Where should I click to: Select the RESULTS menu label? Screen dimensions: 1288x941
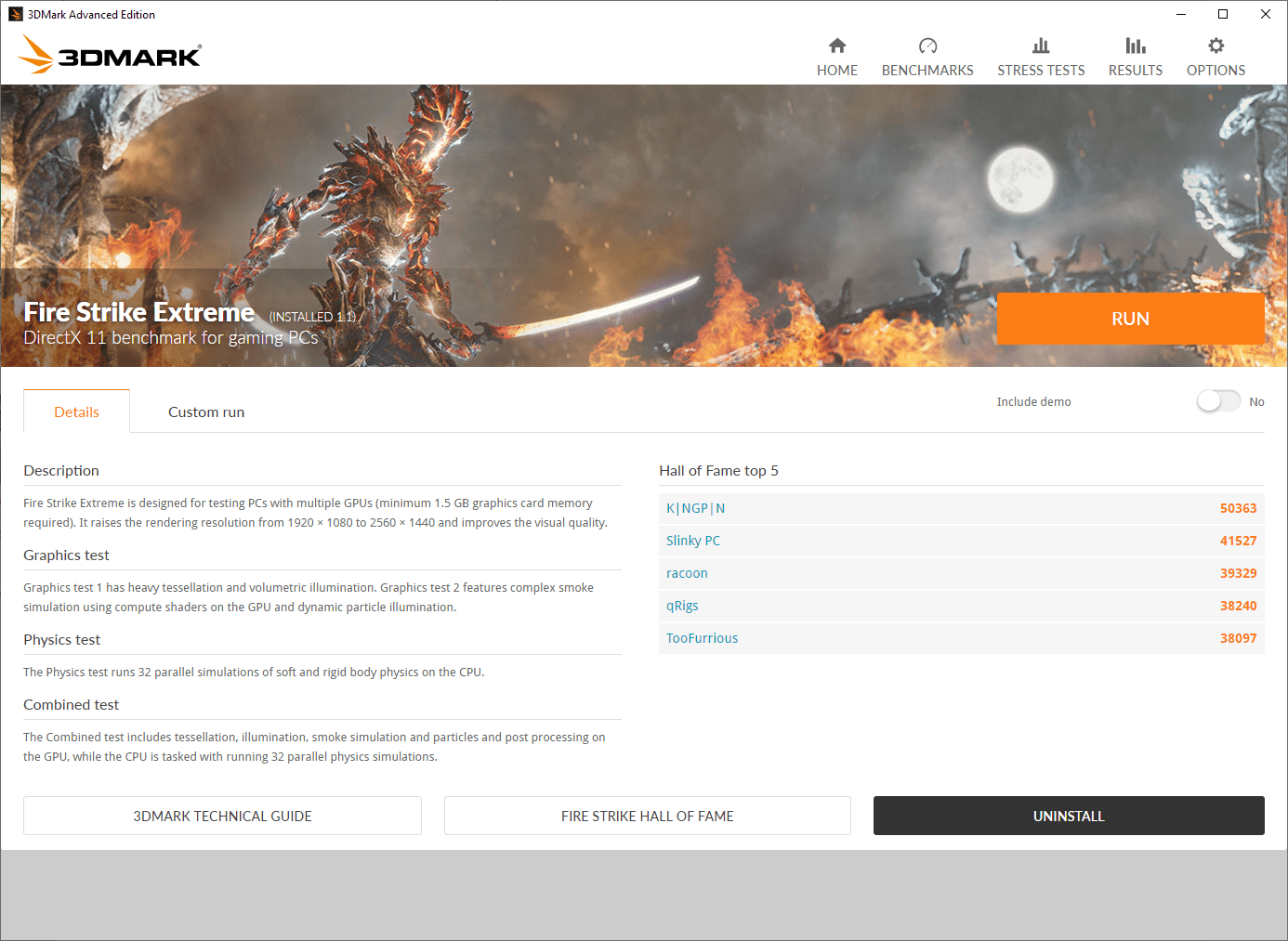pos(1136,71)
